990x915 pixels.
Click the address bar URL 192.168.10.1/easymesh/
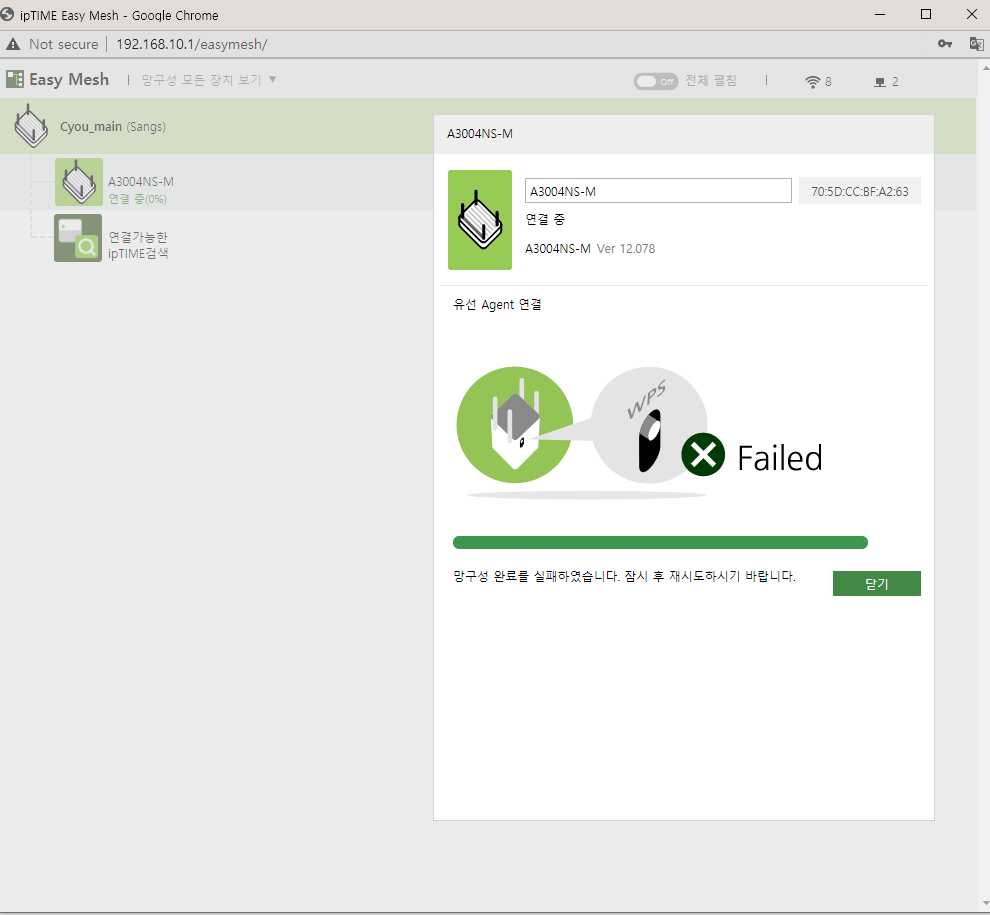(191, 44)
